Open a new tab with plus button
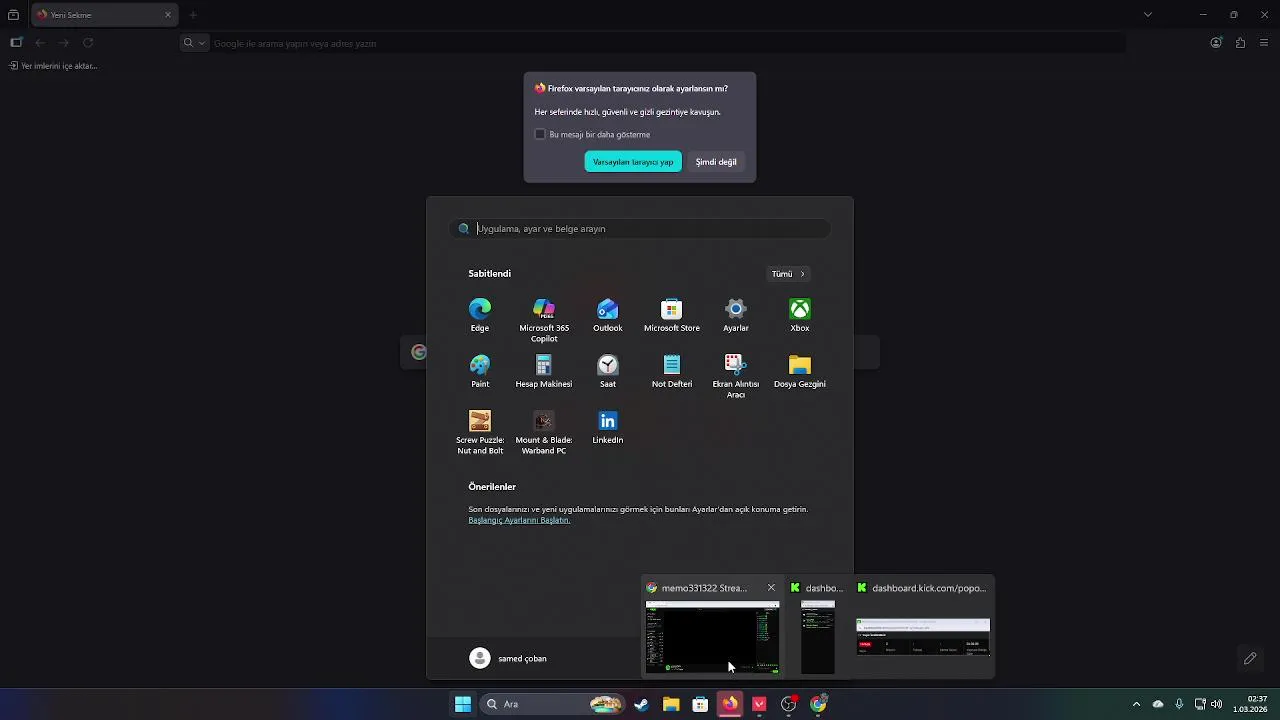Viewport: 1280px width, 720px height. coord(193,15)
